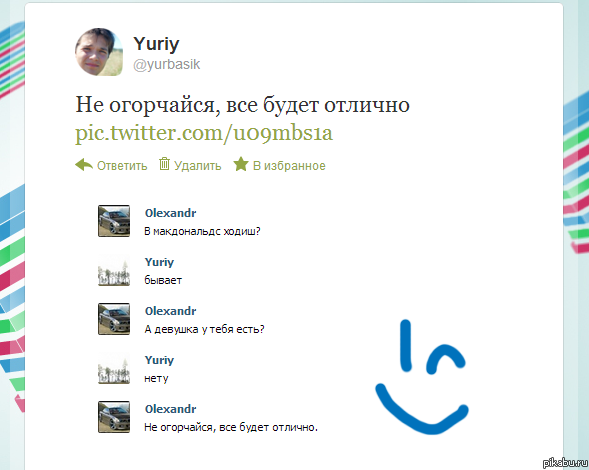
Task: Click Olexandr name above В макдональдс ходиш?
Action: pyautogui.click(x=171, y=213)
